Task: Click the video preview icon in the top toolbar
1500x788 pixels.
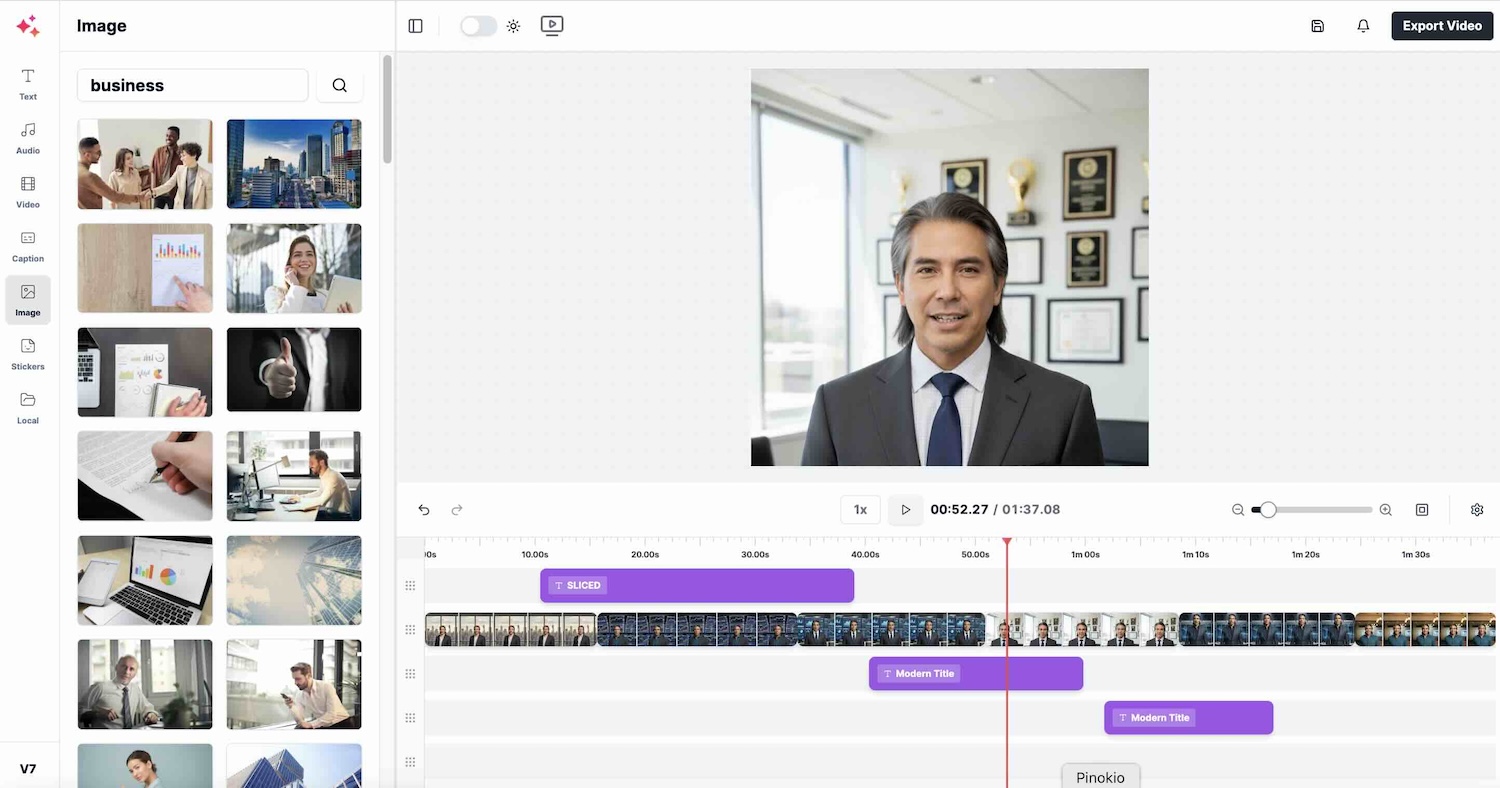Action: click(x=552, y=26)
